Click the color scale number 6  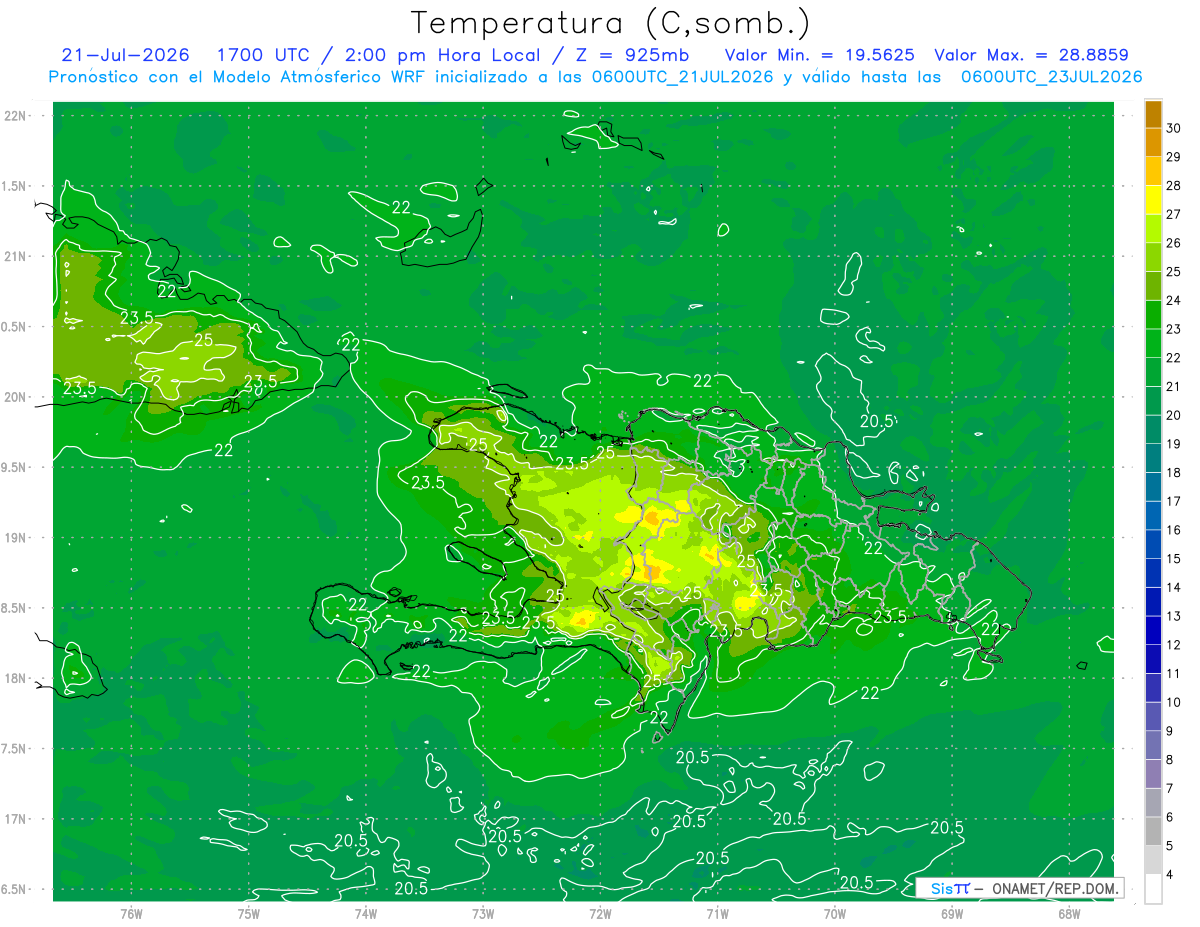1172,818
